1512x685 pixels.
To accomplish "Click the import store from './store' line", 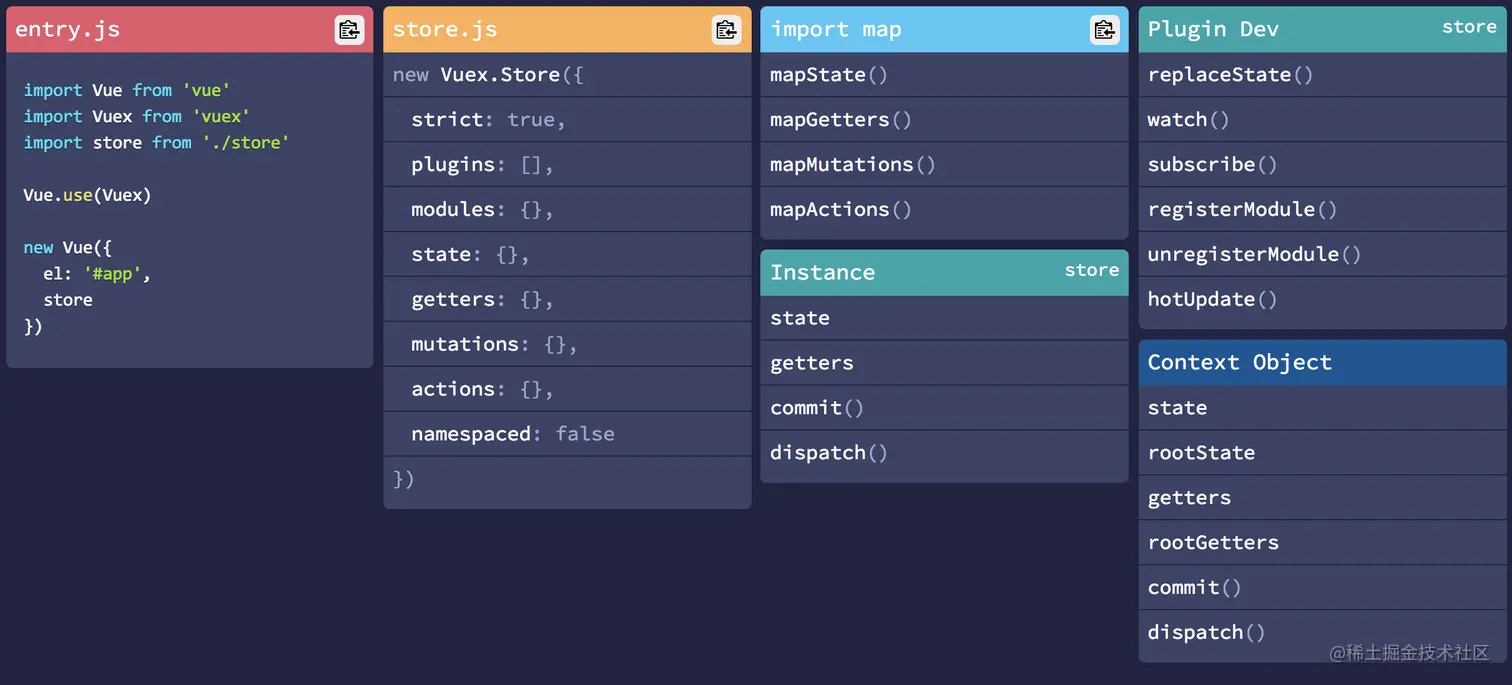I will pyautogui.click(x=156, y=142).
